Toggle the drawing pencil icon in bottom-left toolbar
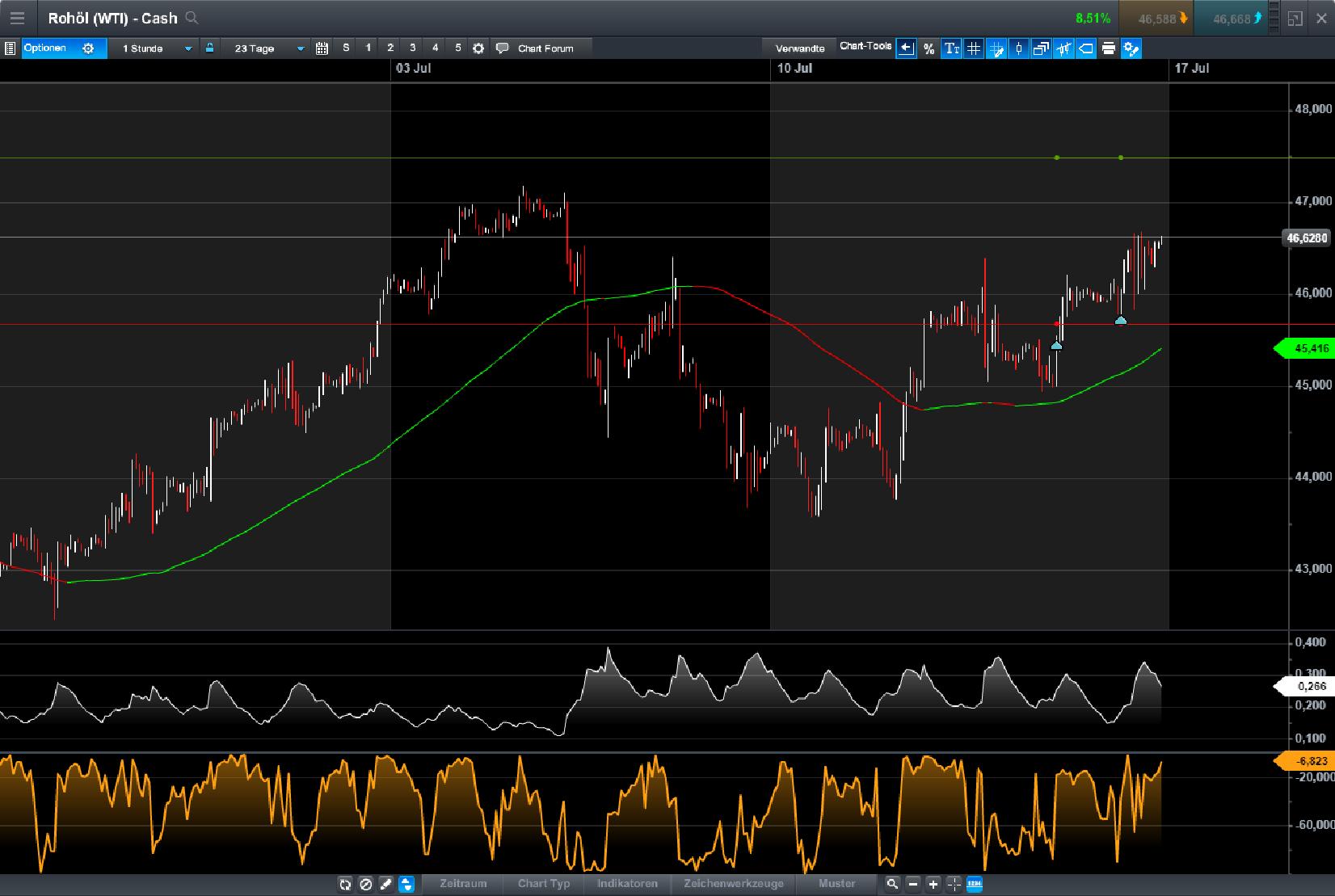This screenshot has height=896, width=1335. [x=385, y=884]
